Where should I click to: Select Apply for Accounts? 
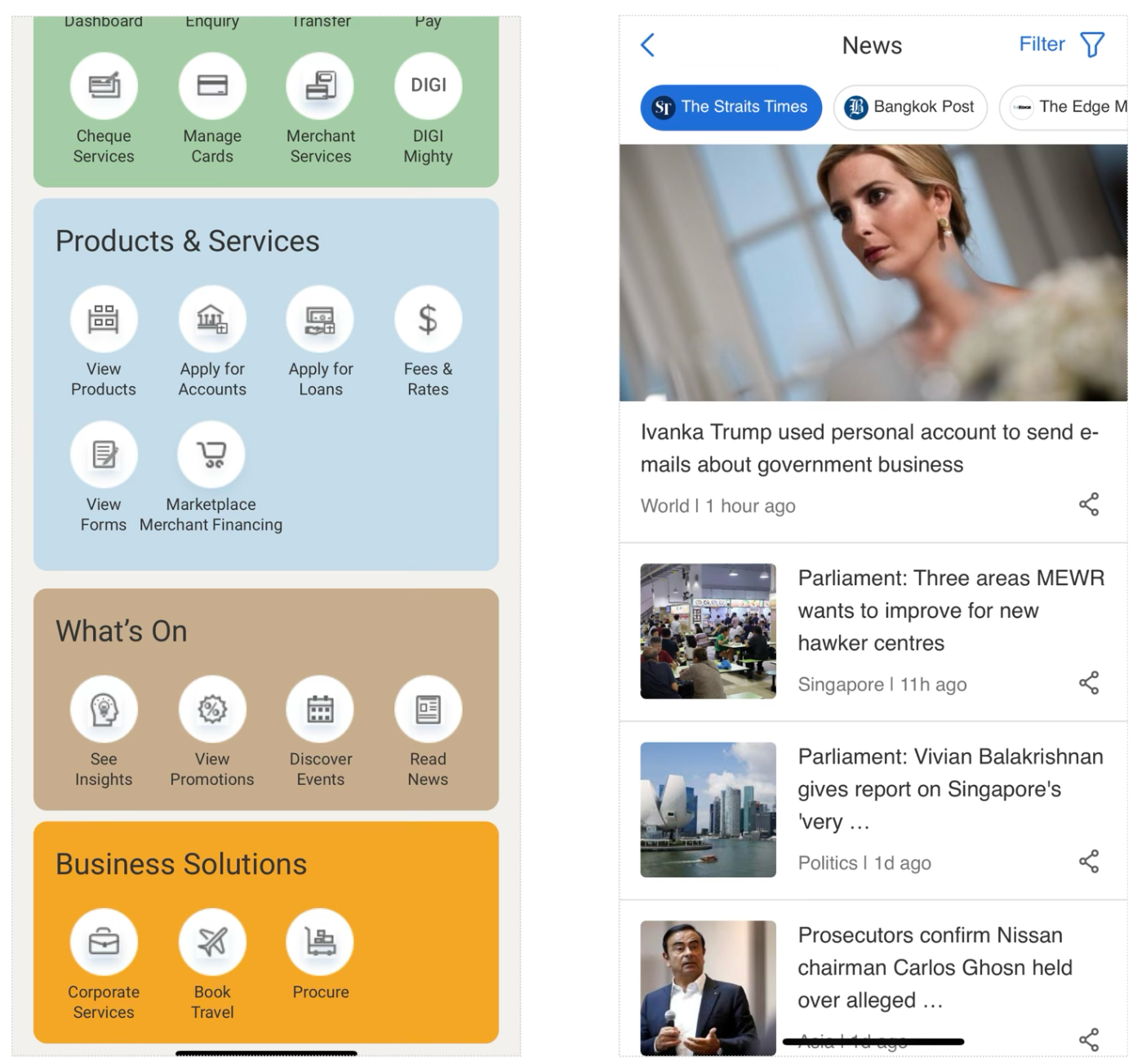tap(212, 319)
